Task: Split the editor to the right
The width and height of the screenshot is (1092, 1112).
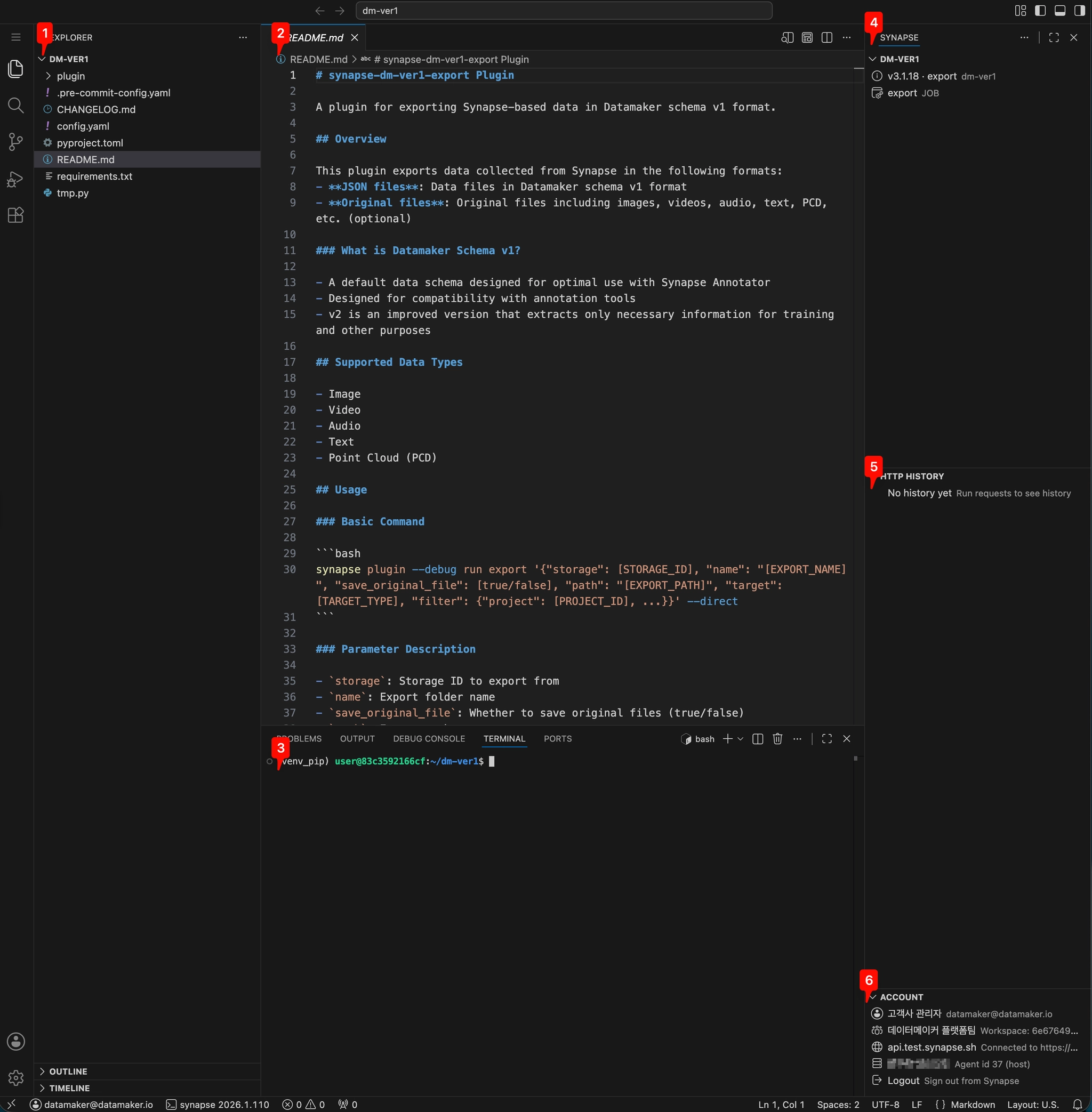Action: (x=827, y=37)
